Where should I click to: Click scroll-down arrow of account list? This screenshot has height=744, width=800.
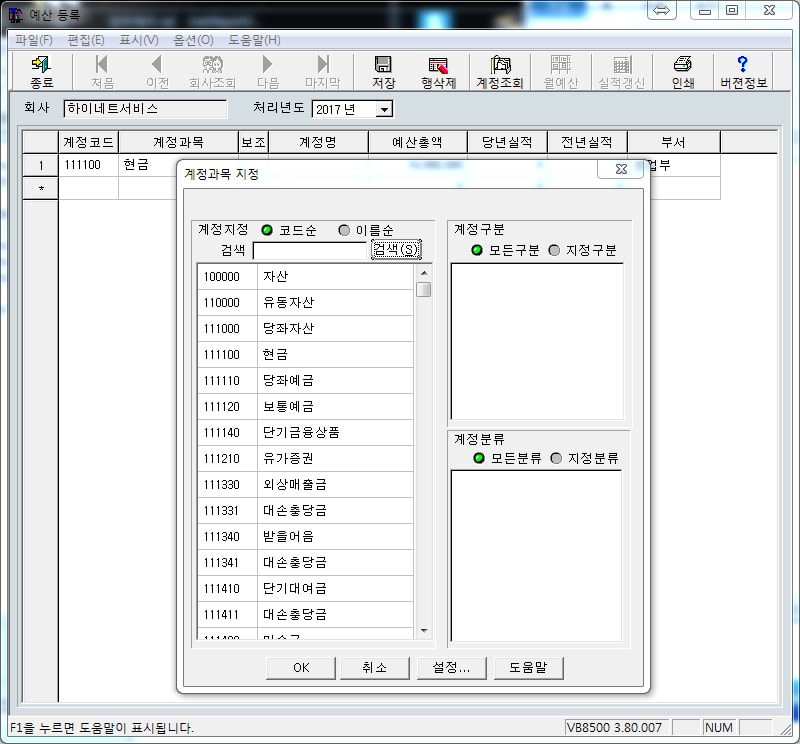point(424,631)
